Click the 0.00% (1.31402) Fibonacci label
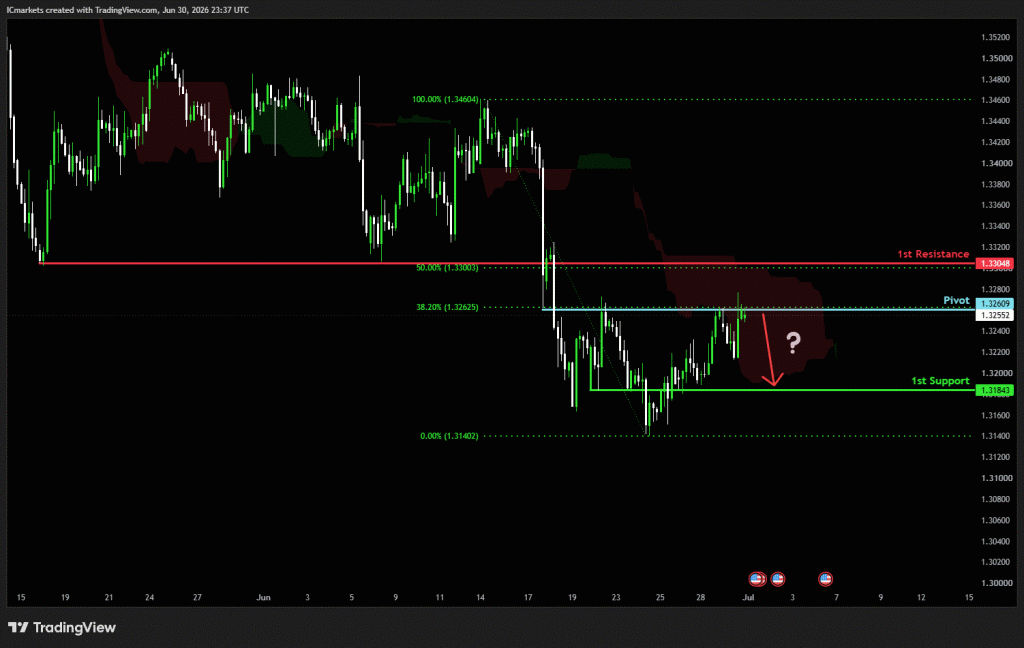The width and height of the screenshot is (1024, 648). coord(449,436)
